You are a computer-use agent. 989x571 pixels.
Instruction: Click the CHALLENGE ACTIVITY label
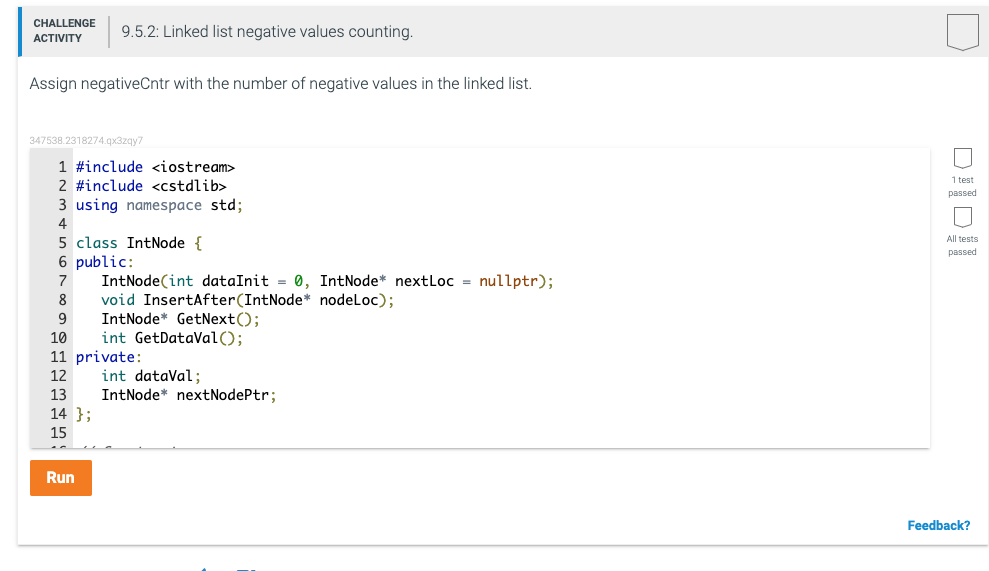pyautogui.click(x=64, y=30)
